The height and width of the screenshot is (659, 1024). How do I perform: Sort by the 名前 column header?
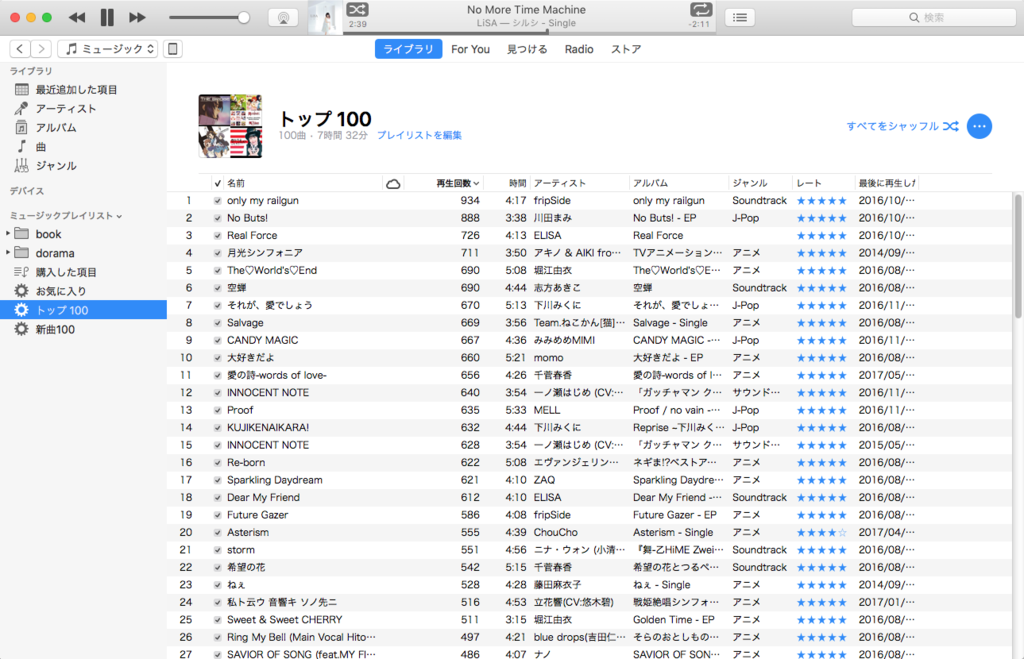point(303,183)
